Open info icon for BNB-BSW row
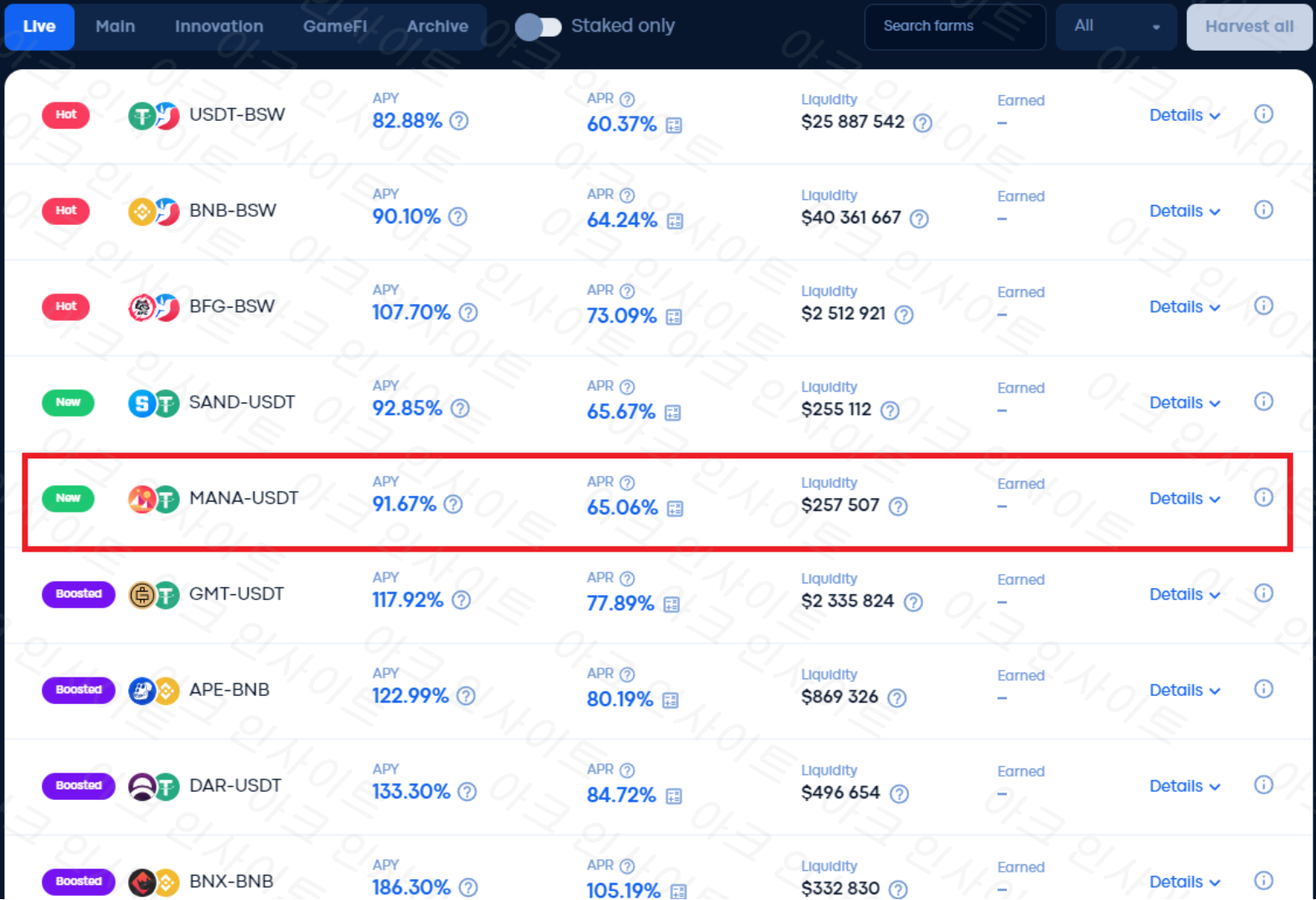Screen dimensions: 1316x900 (1264, 210)
